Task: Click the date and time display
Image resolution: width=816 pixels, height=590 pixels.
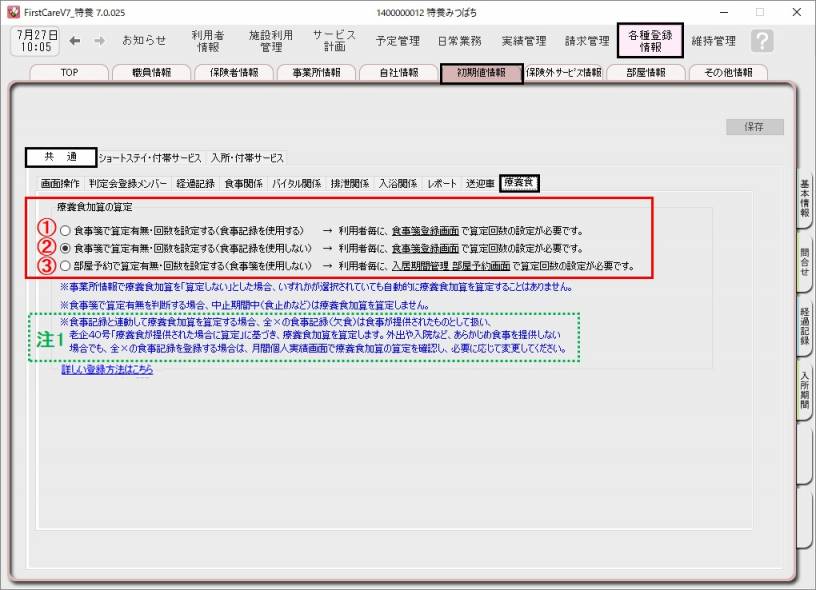Action: coord(35,41)
